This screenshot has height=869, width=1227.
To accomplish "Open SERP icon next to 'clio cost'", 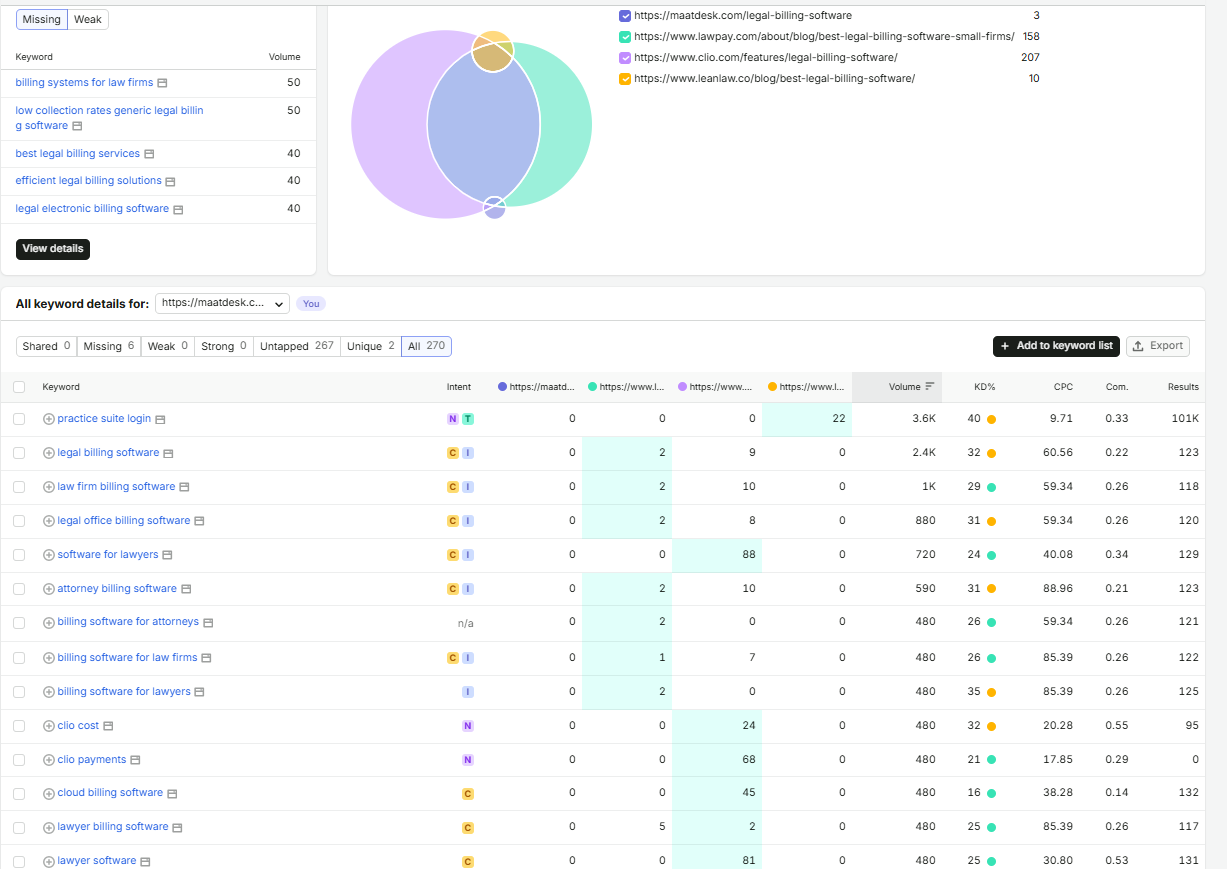I will [x=108, y=726].
